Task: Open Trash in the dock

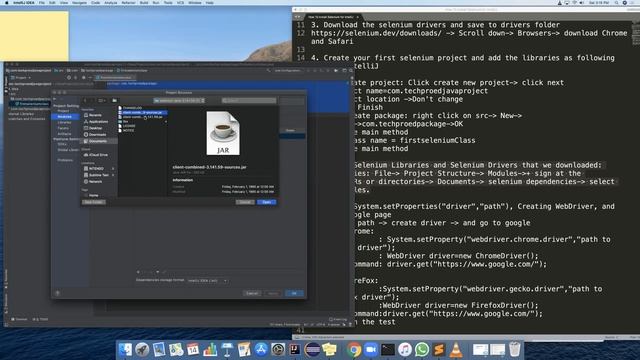Action: coord(515,350)
